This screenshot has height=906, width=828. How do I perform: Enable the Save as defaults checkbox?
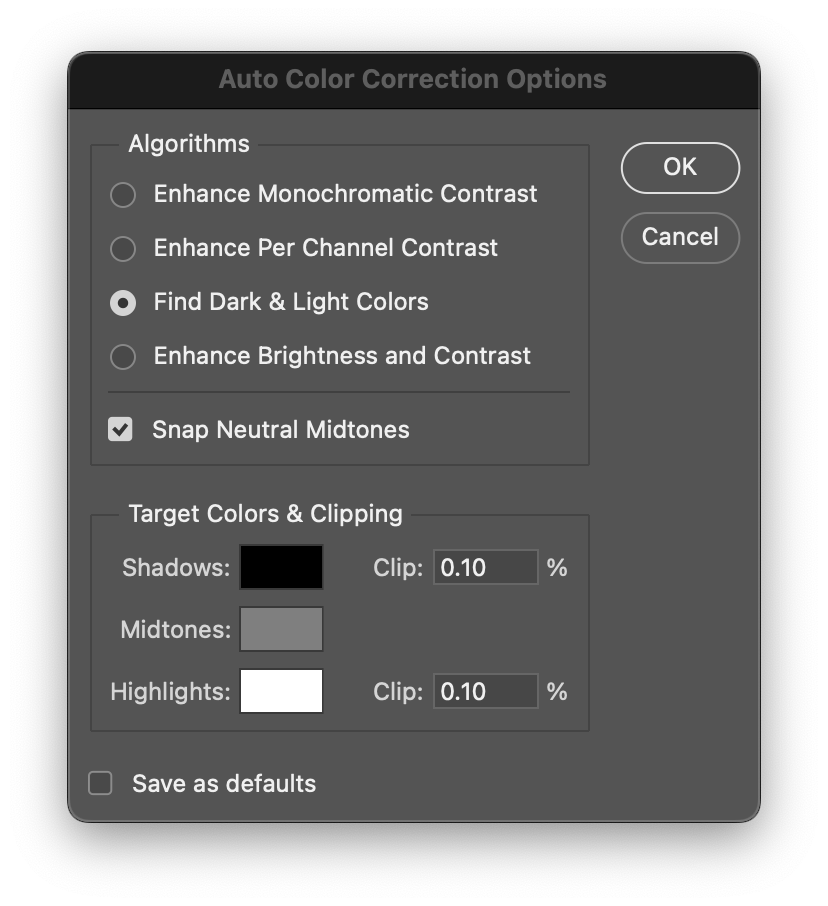(101, 783)
